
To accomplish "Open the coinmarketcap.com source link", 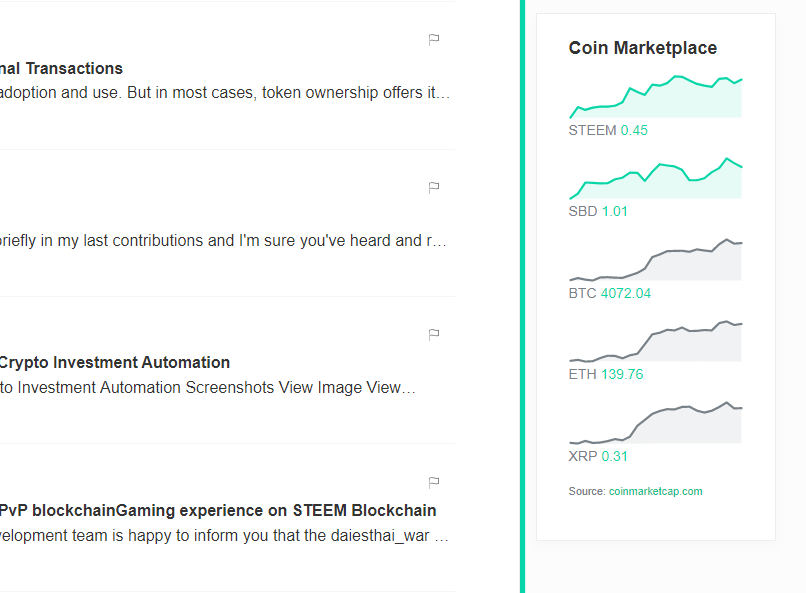I will [x=655, y=491].
